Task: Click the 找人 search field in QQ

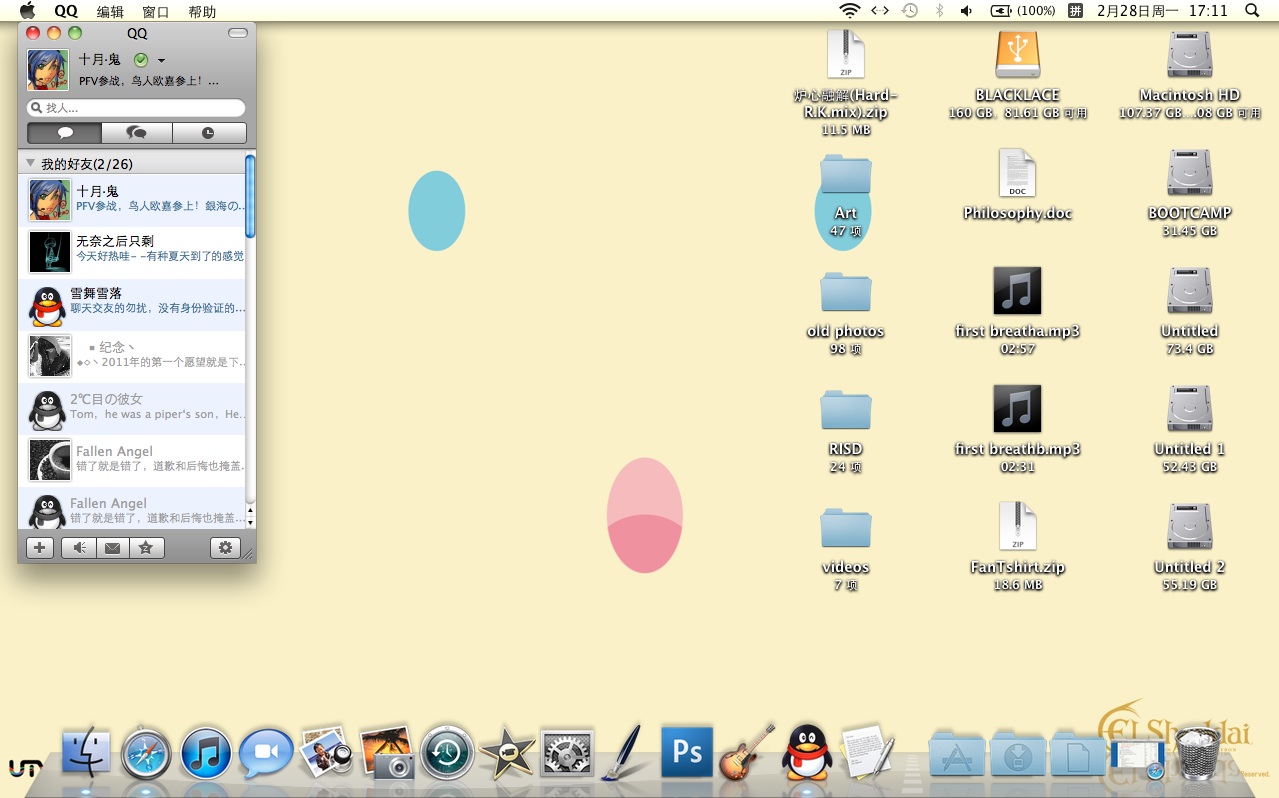Action: (x=136, y=108)
